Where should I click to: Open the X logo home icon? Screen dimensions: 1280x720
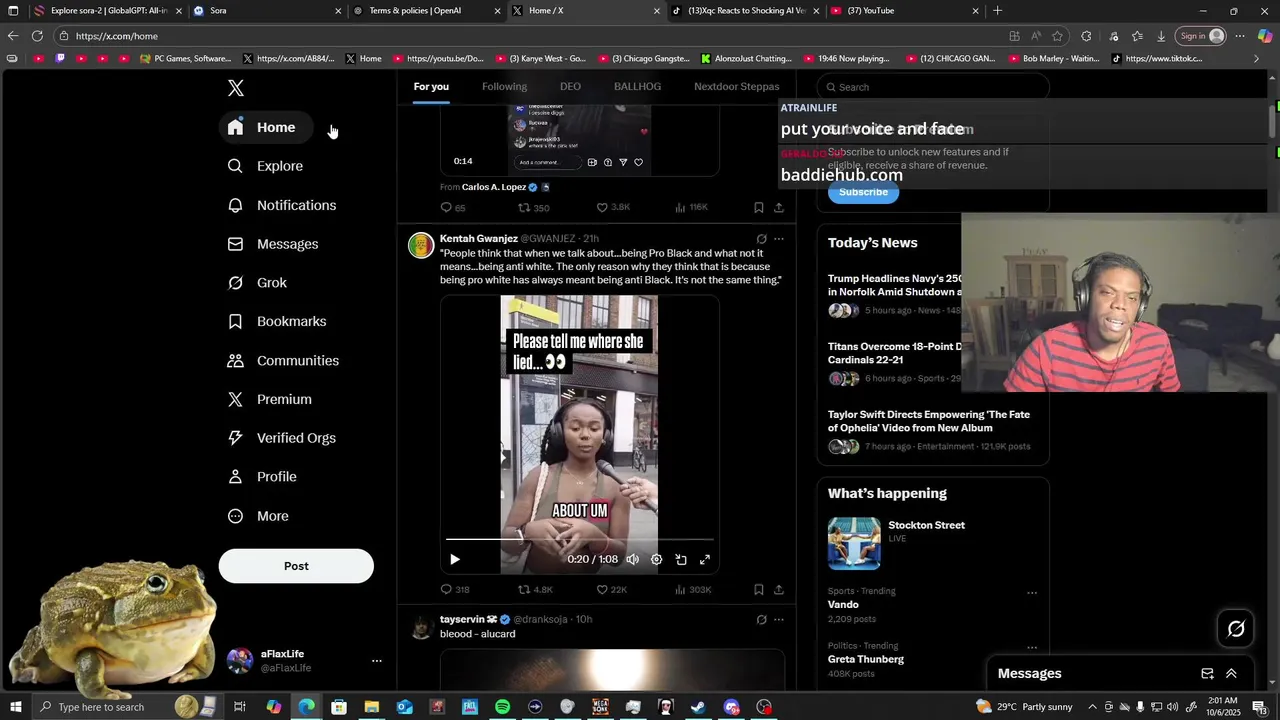point(236,88)
